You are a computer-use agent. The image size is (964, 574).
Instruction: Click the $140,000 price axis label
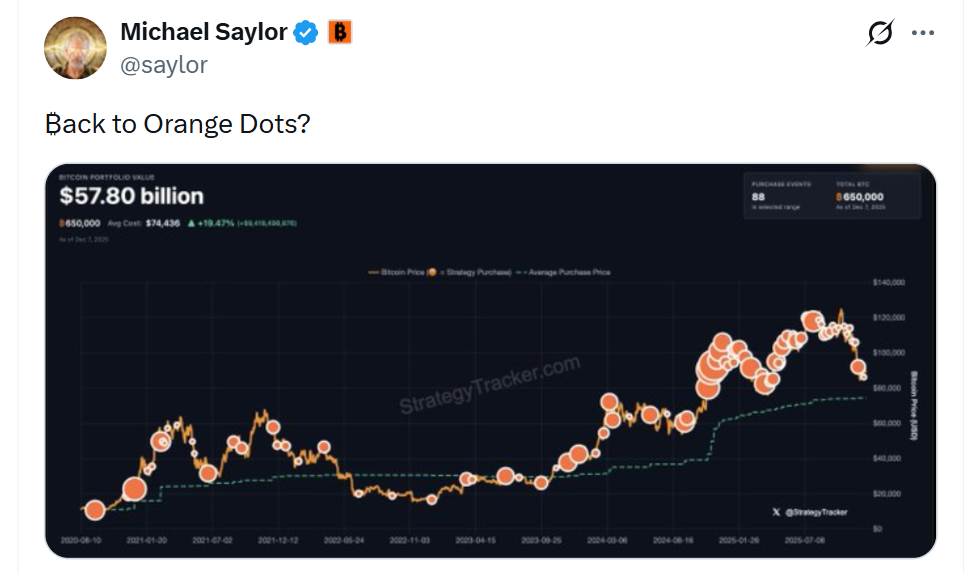pos(889,283)
